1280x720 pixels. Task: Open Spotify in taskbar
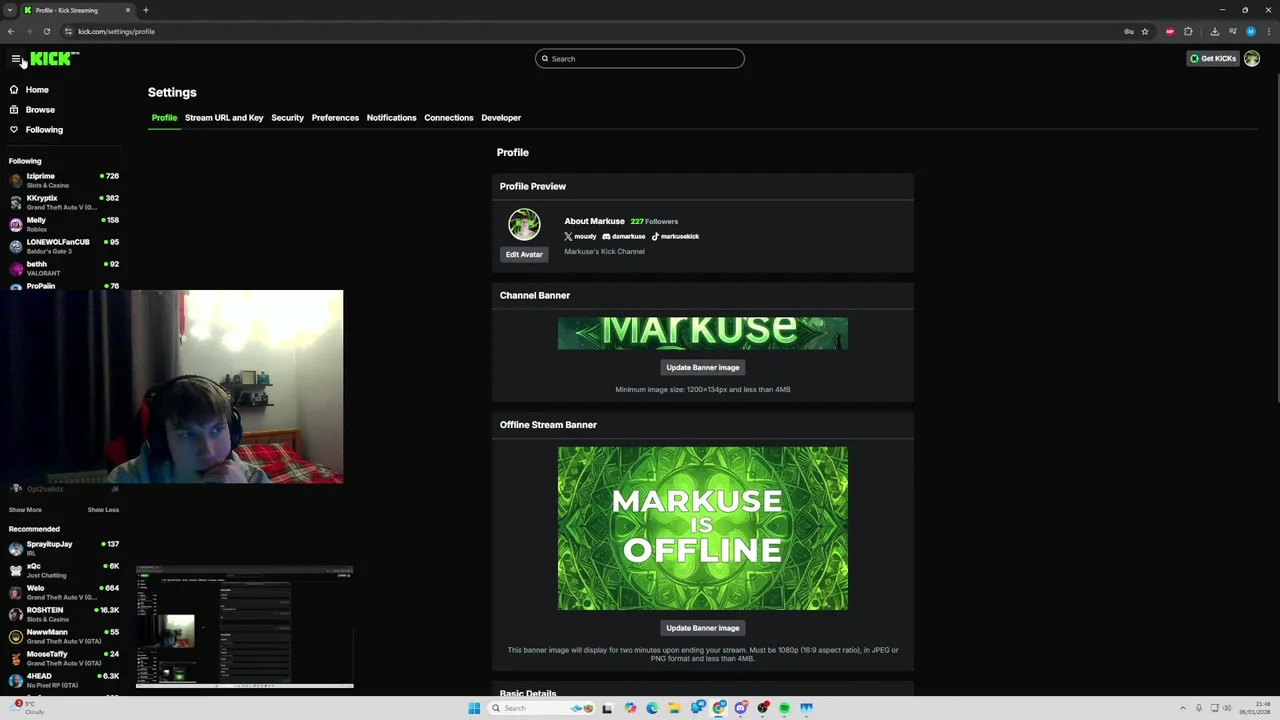click(784, 708)
